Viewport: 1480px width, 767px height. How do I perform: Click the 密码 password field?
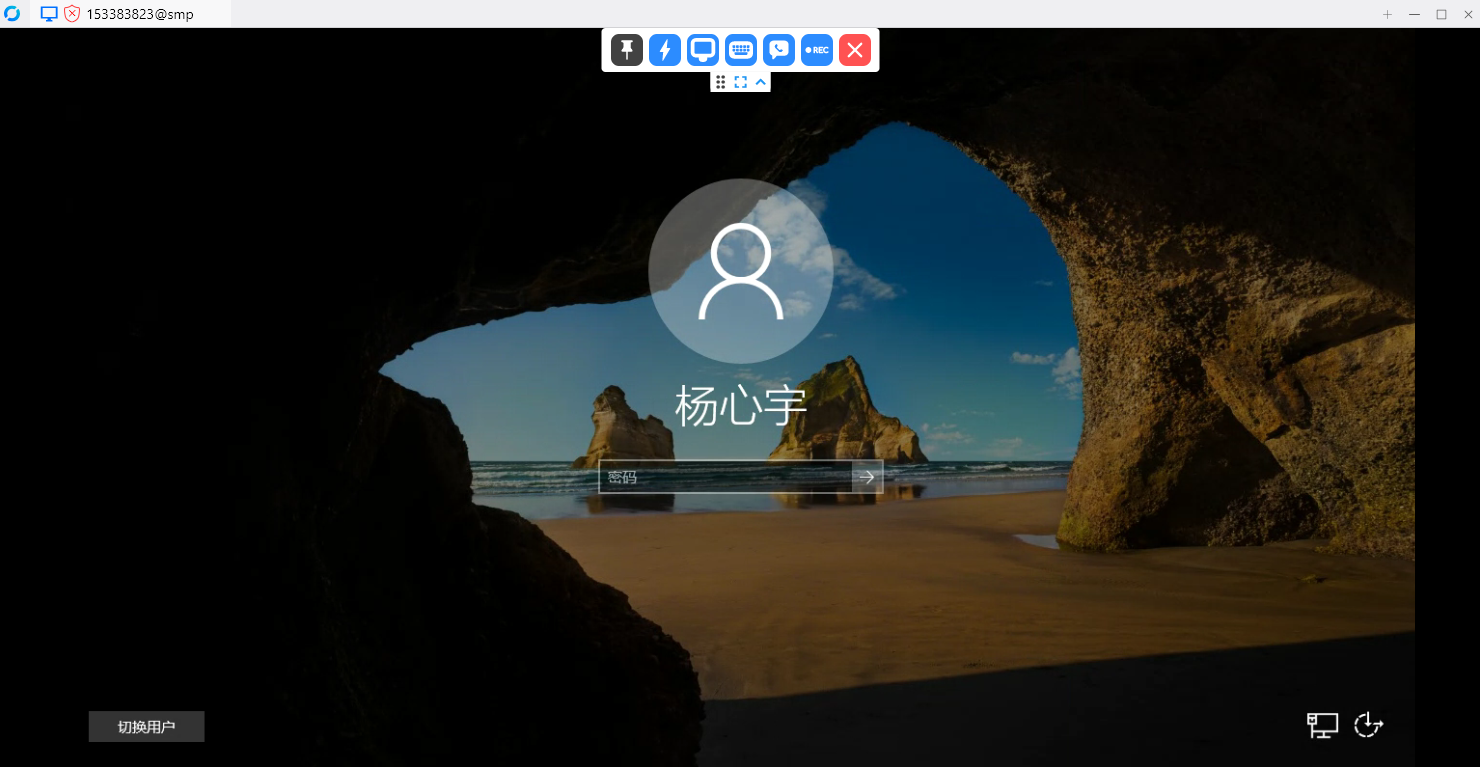pyautogui.click(x=725, y=477)
